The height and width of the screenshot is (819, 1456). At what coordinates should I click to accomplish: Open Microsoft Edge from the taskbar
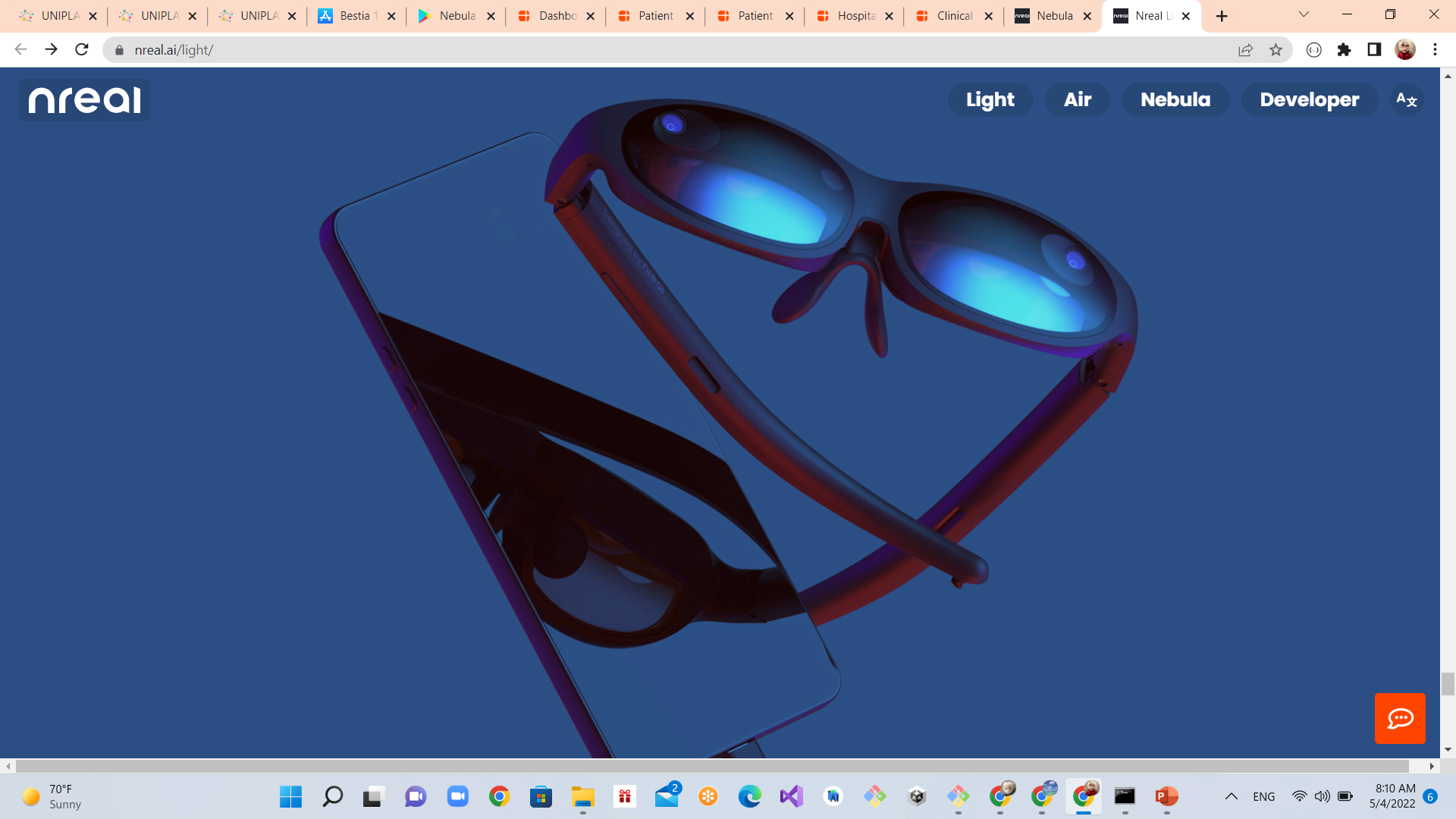coord(749,797)
